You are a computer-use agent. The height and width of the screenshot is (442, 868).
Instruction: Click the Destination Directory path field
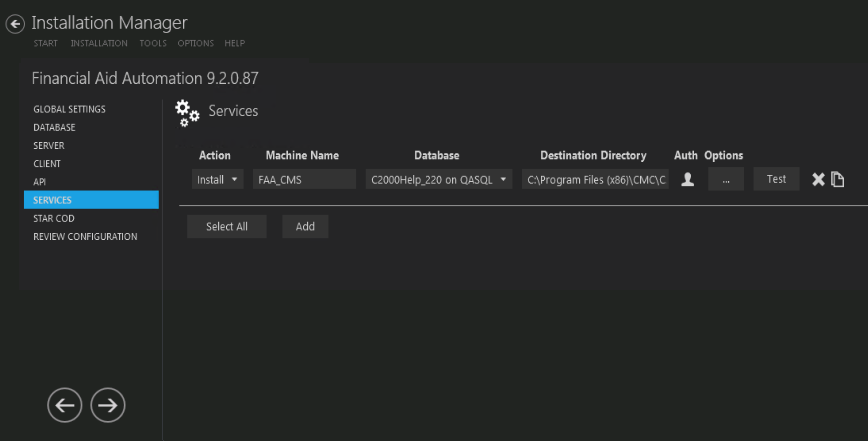click(595, 179)
